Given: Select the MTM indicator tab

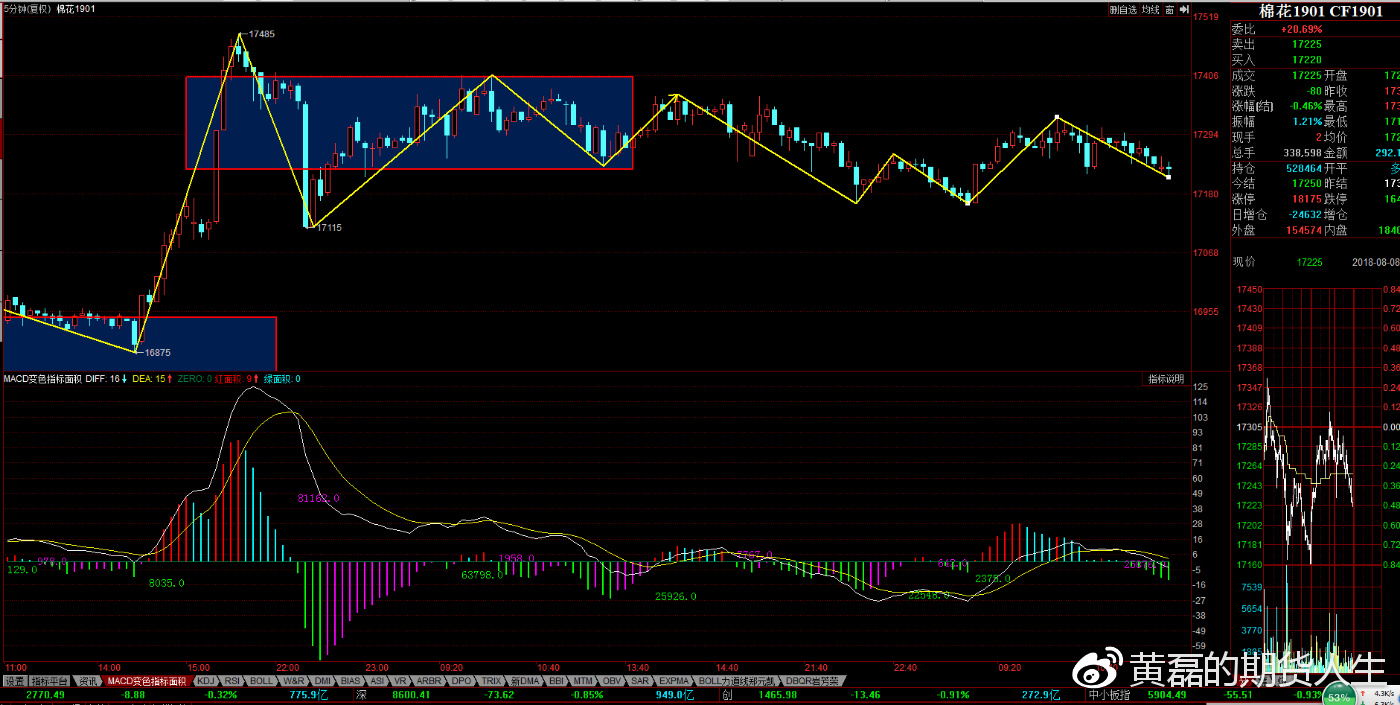Looking at the screenshot, I should pos(584,681).
